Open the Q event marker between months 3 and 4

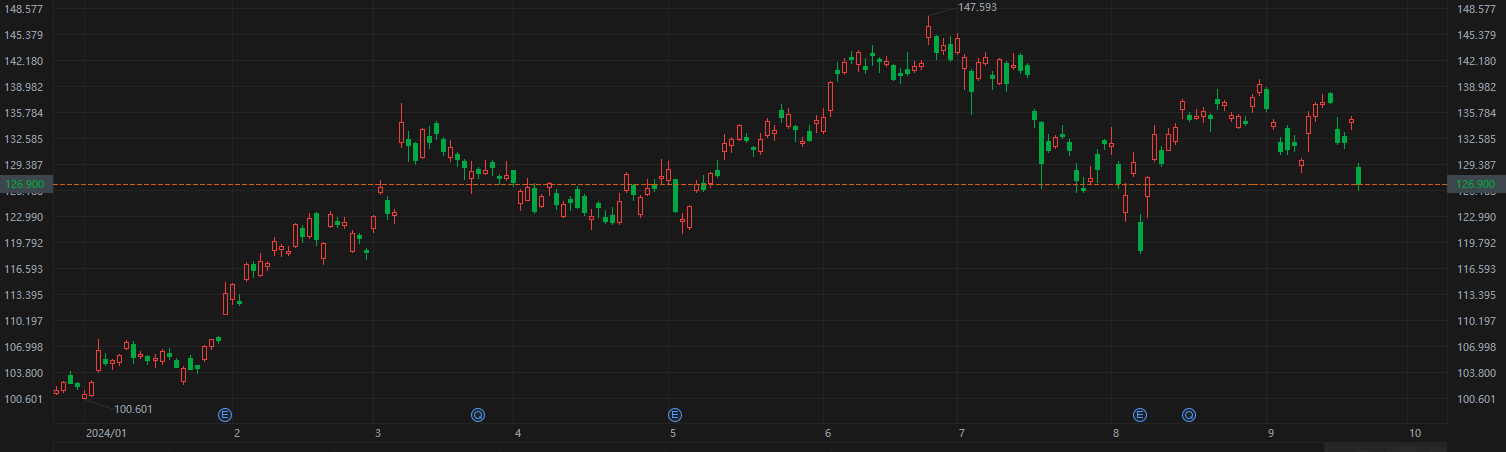point(479,414)
